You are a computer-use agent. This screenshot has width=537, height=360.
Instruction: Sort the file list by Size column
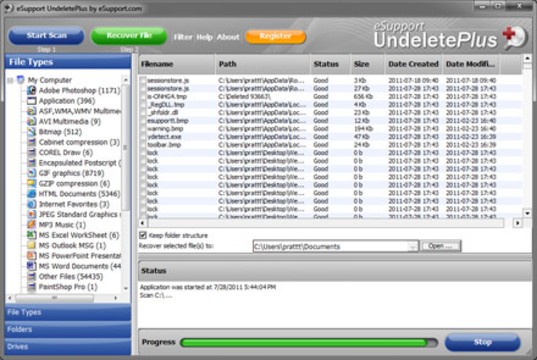tap(367, 64)
